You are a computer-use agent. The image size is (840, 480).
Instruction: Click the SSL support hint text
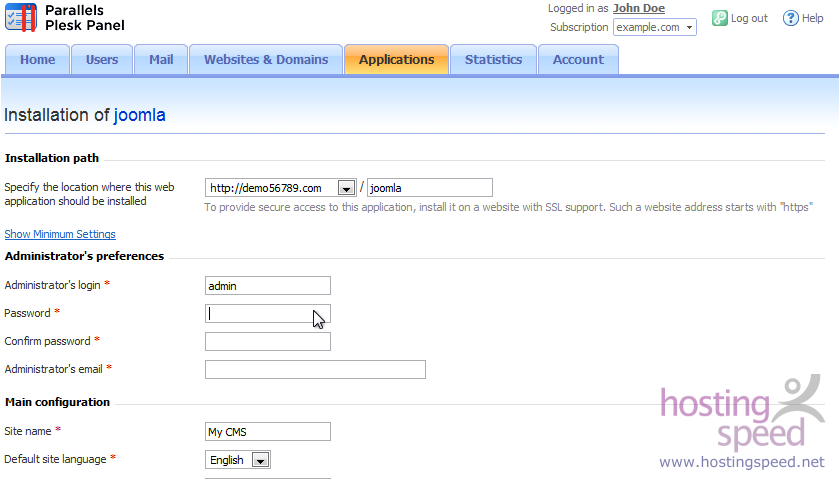click(x=508, y=207)
